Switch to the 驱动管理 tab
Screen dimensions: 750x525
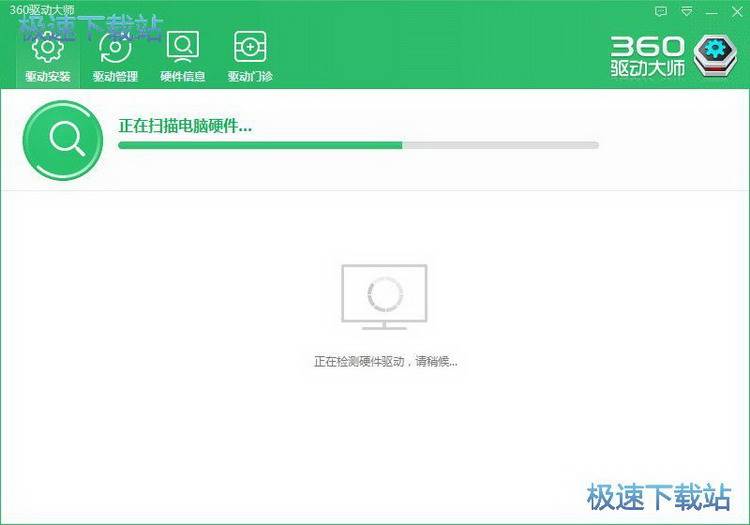115,56
